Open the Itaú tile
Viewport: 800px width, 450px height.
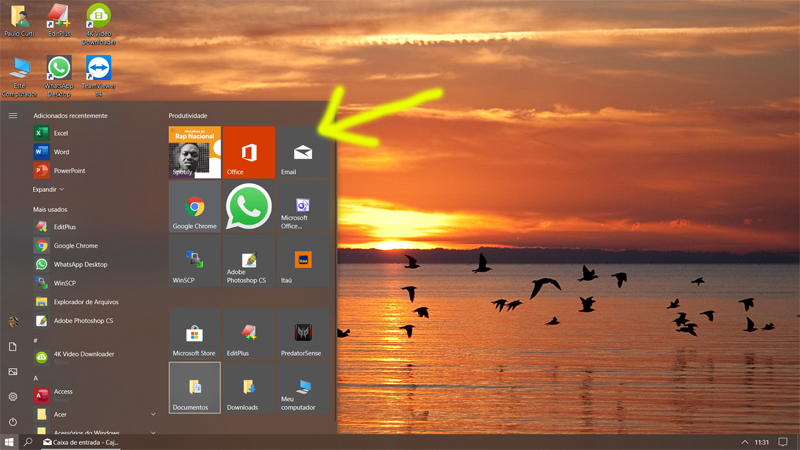[303, 261]
